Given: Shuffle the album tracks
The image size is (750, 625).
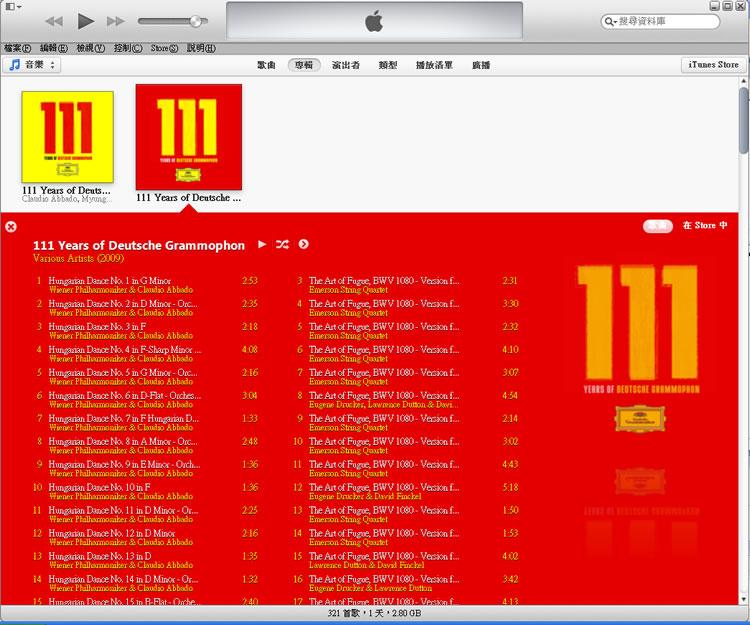Looking at the screenshot, I should (x=282, y=244).
